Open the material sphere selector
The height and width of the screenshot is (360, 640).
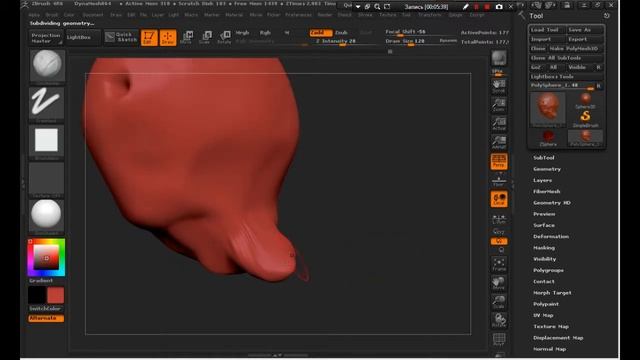46,216
